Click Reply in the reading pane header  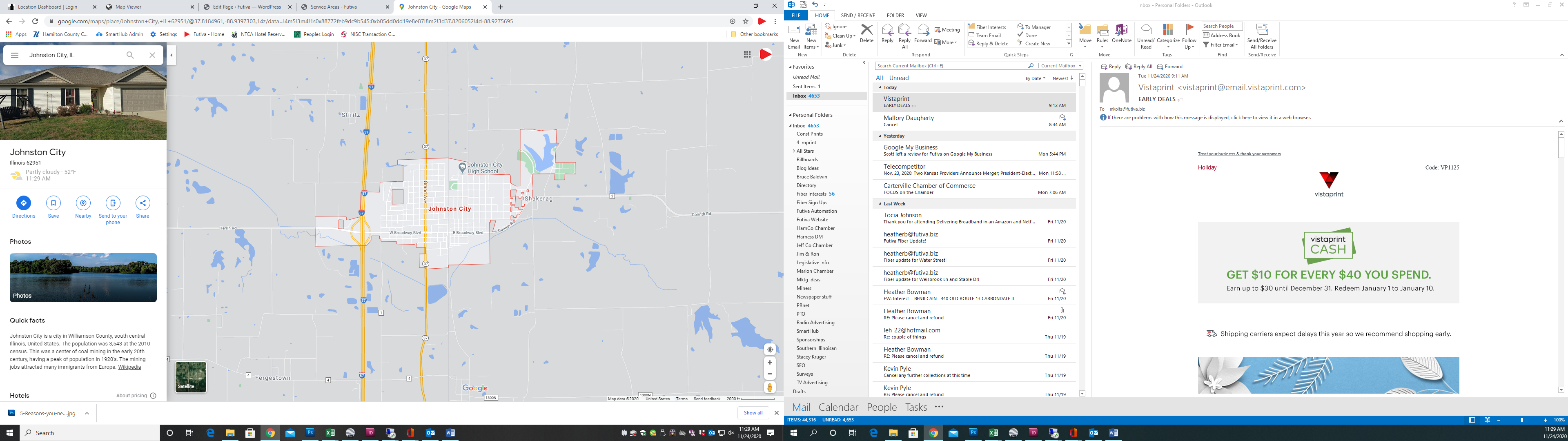pyautogui.click(x=1111, y=67)
